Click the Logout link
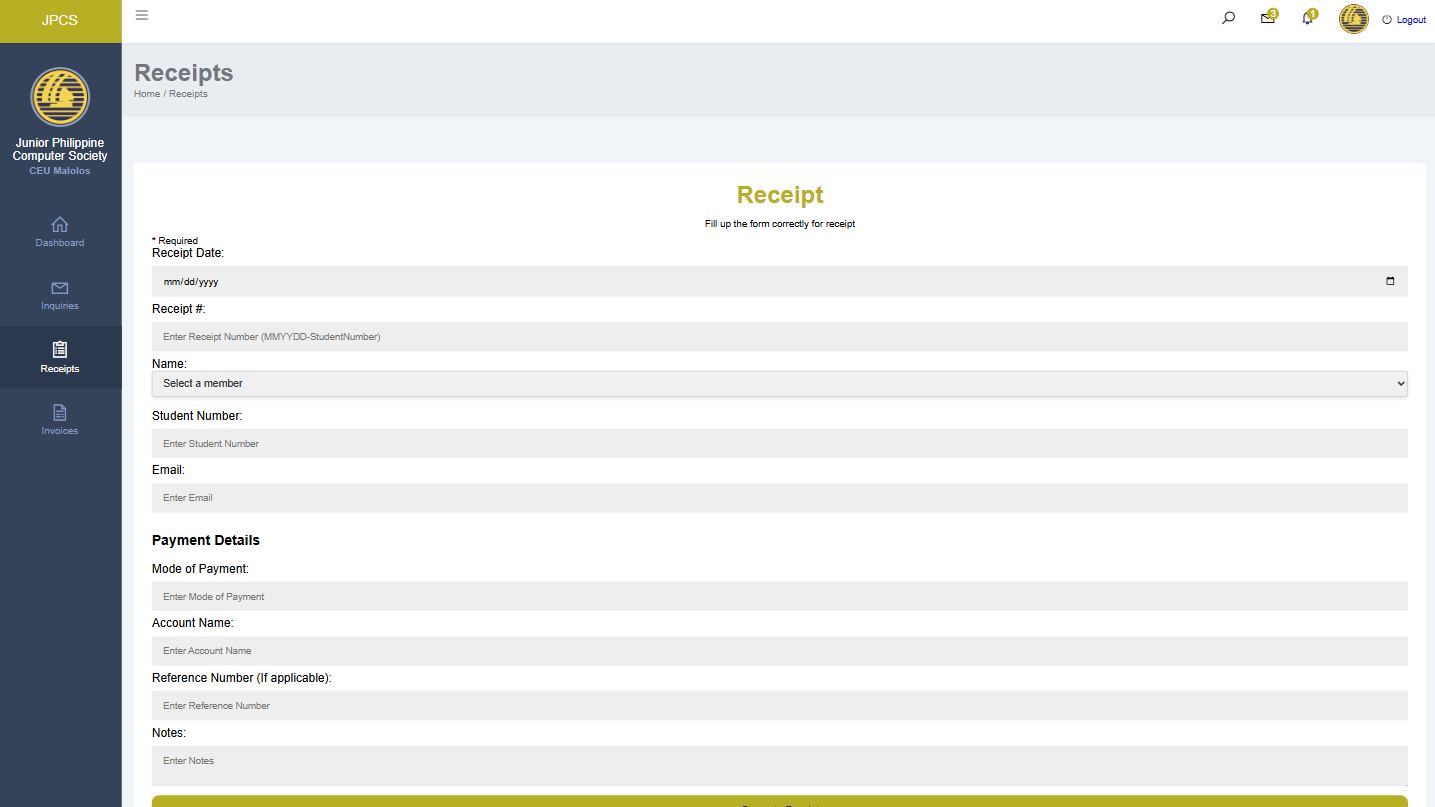1435x807 pixels. pos(1404,20)
